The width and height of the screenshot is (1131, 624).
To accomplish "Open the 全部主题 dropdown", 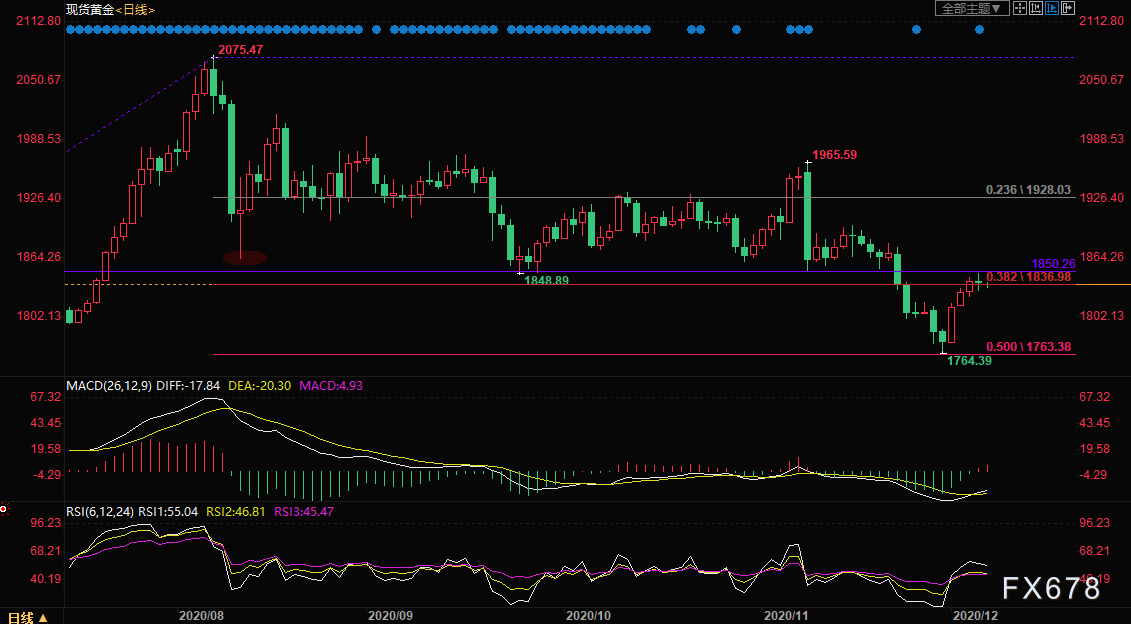I will 970,9.
